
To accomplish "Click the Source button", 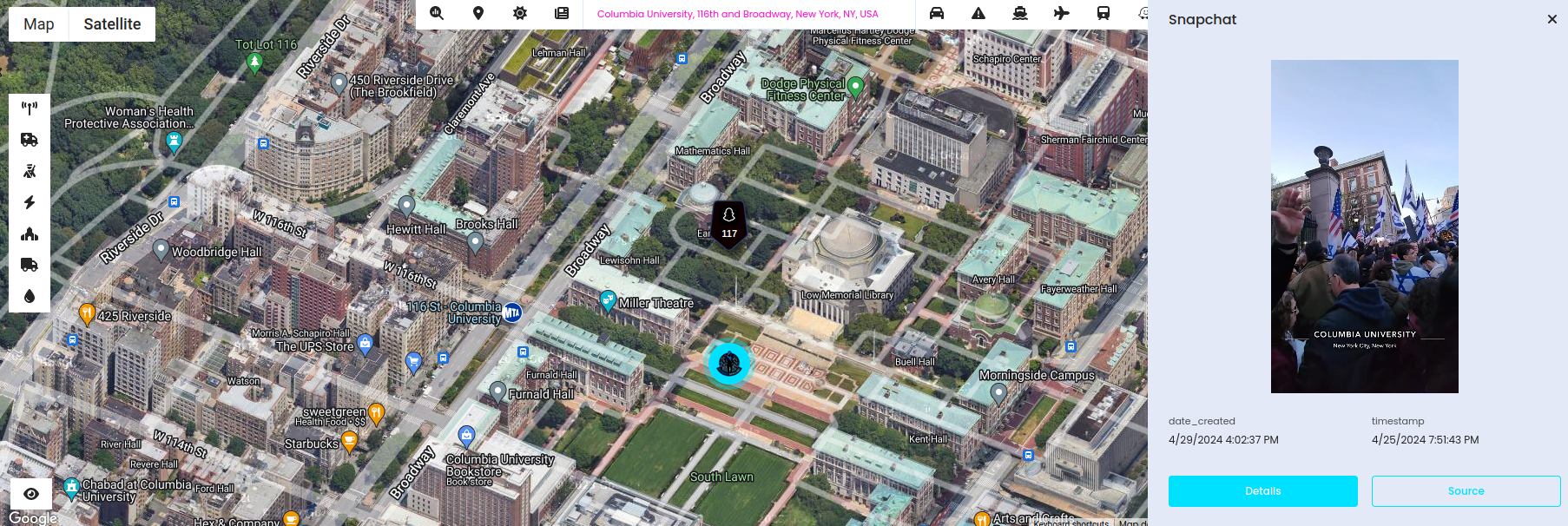I will click(1466, 491).
